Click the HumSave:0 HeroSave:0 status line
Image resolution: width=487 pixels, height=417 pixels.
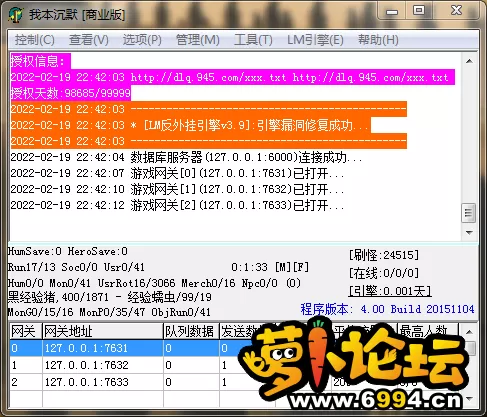click(68, 251)
